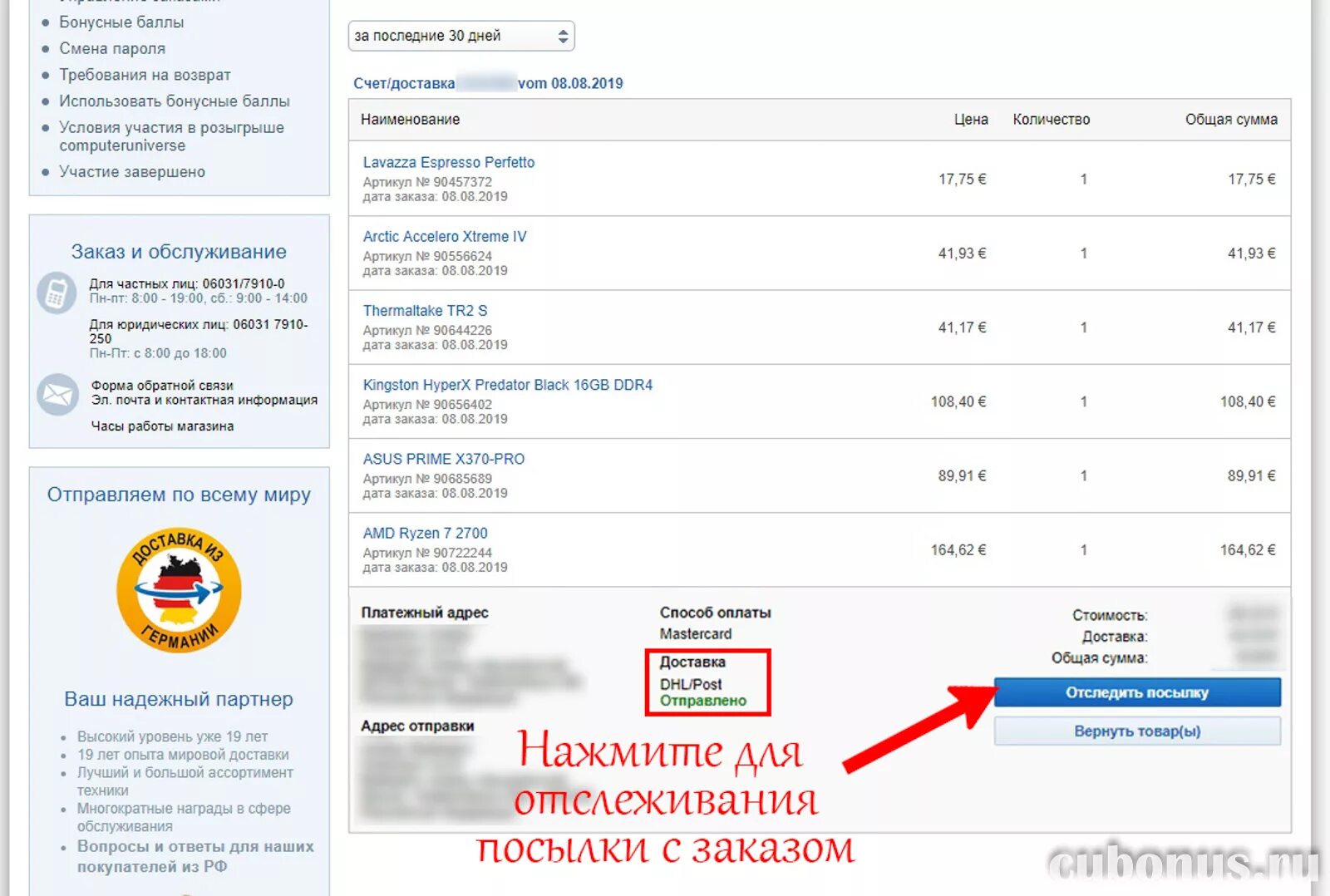This screenshot has width=1330, height=896.
Task: Click the 'Отправлено' shipping status text
Action: 703,701
